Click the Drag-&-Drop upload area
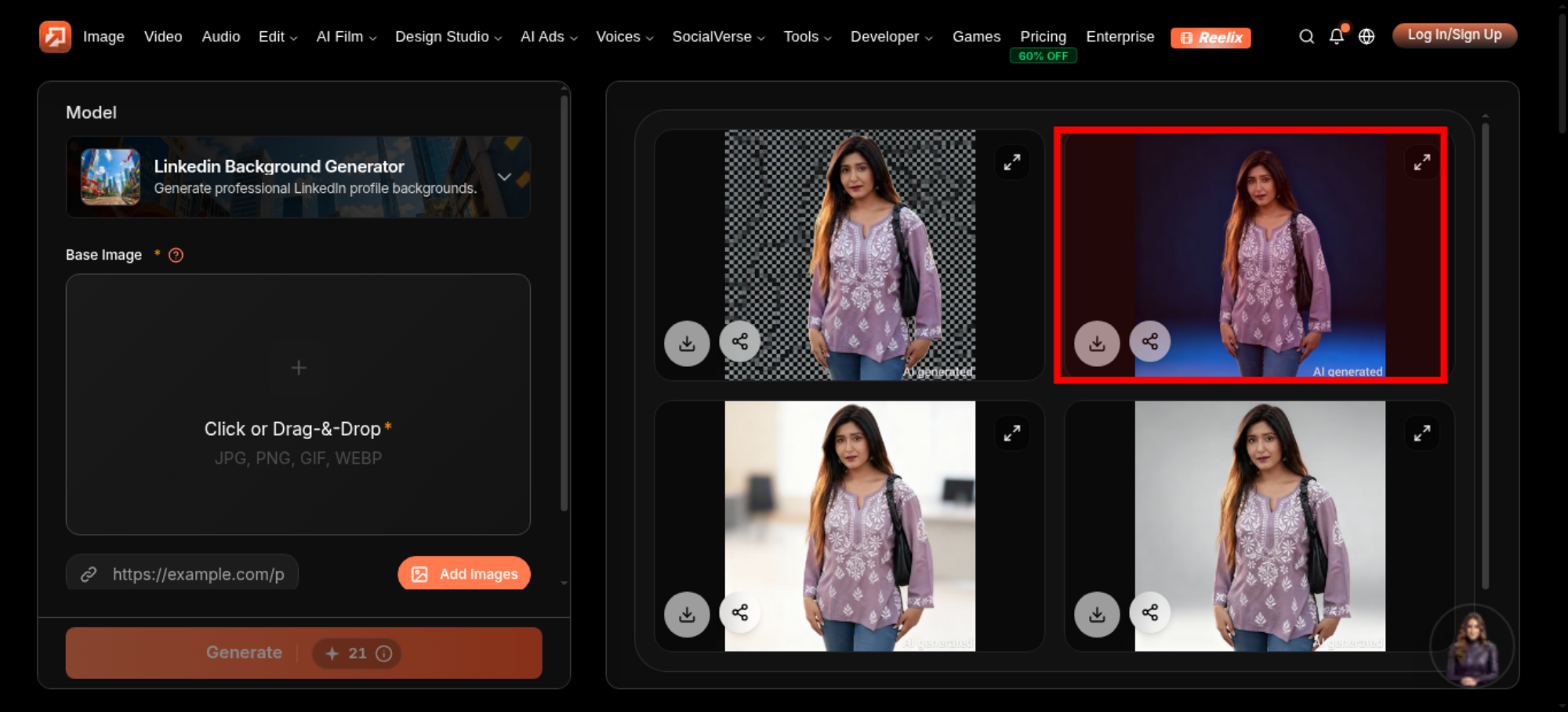The image size is (1568, 712). coord(298,404)
